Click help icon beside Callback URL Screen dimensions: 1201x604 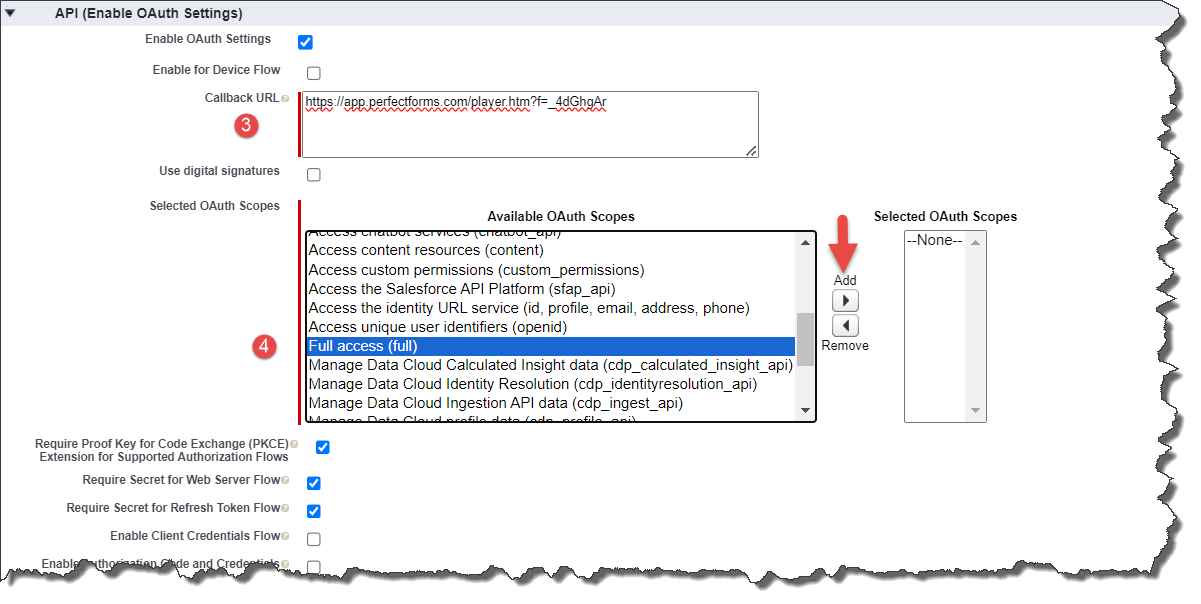[x=285, y=99]
